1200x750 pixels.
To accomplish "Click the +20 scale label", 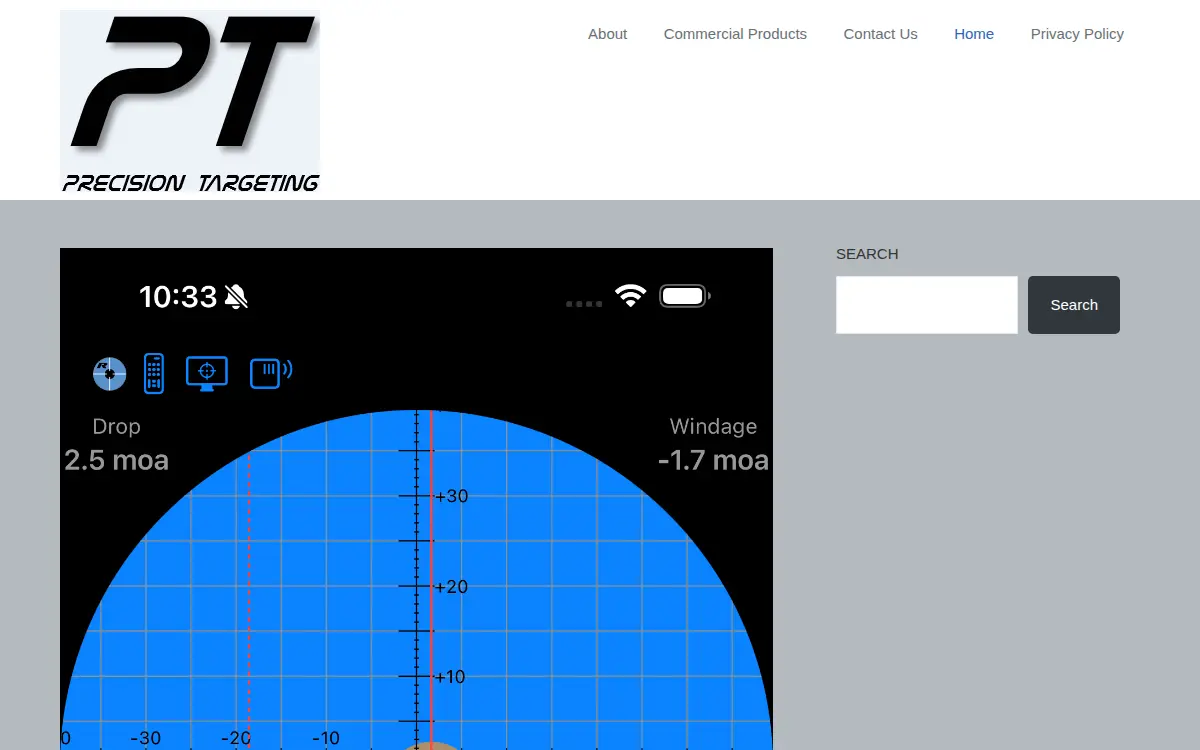I will (x=452, y=586).
